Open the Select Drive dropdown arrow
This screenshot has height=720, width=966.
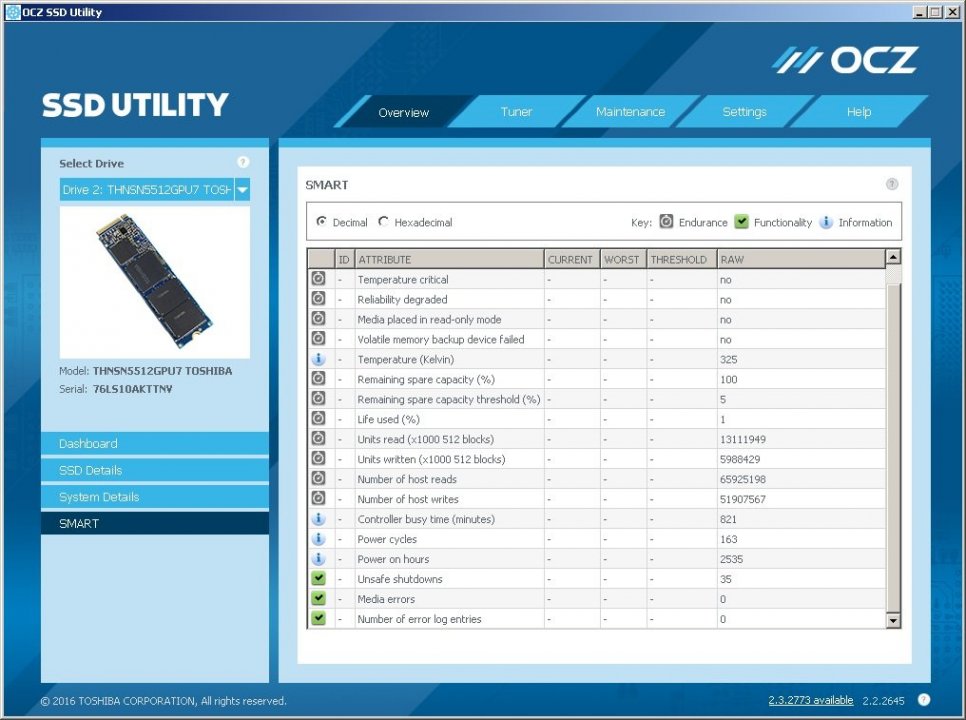click(x=242, y=190)
